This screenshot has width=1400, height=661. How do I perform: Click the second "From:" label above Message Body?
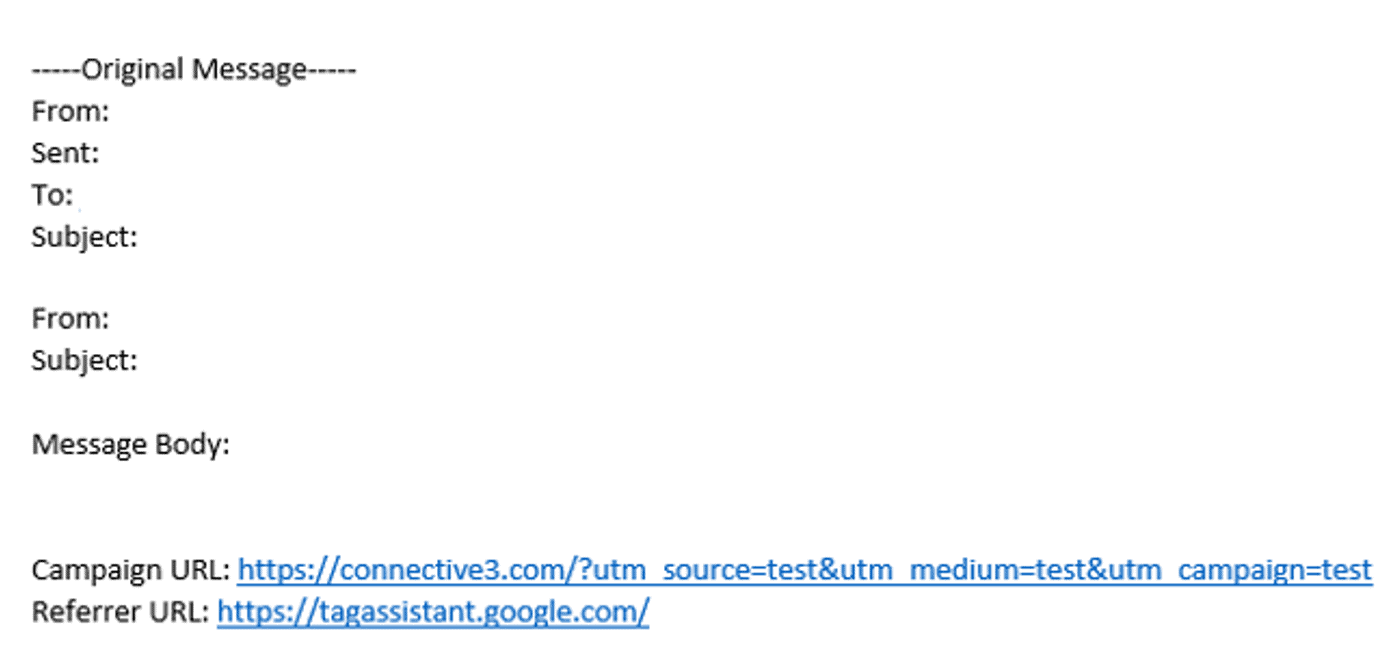(70, 320)
